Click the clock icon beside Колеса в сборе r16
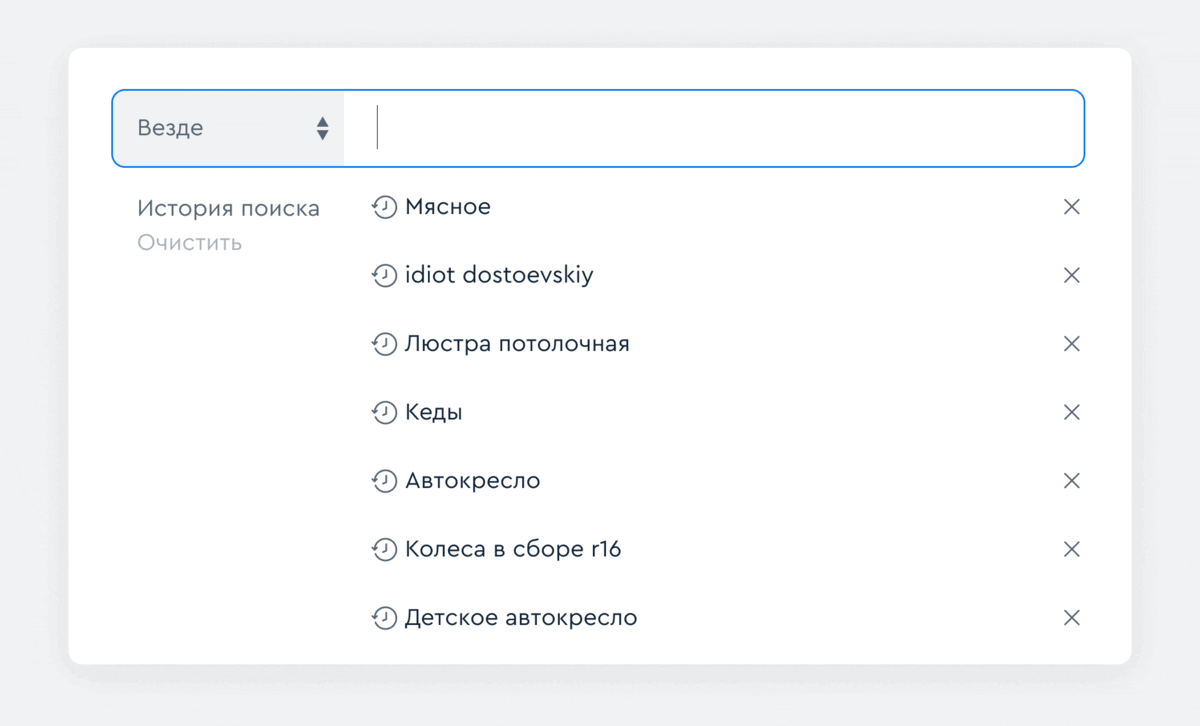The image size is (1200, 726). pos(384,549)
